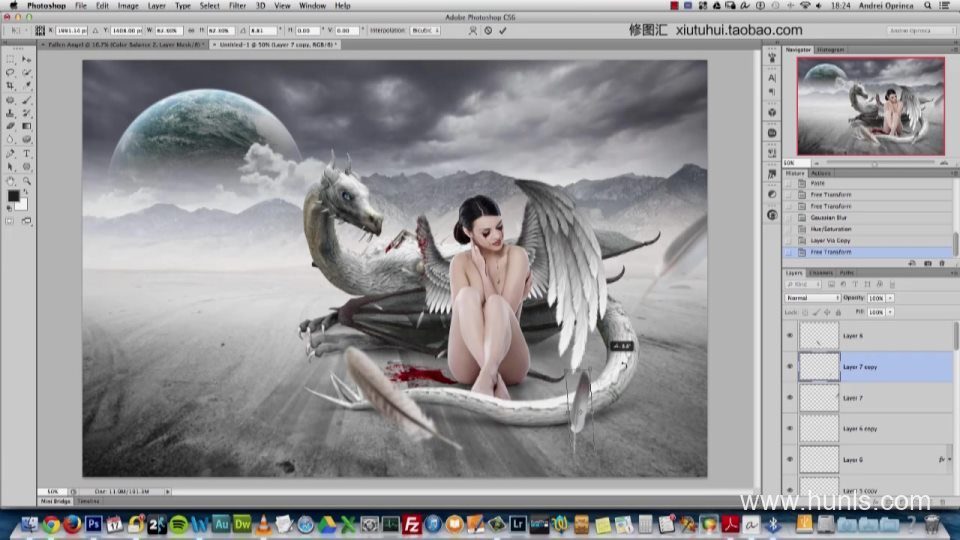Select the Crop tool

pos(10,86)
